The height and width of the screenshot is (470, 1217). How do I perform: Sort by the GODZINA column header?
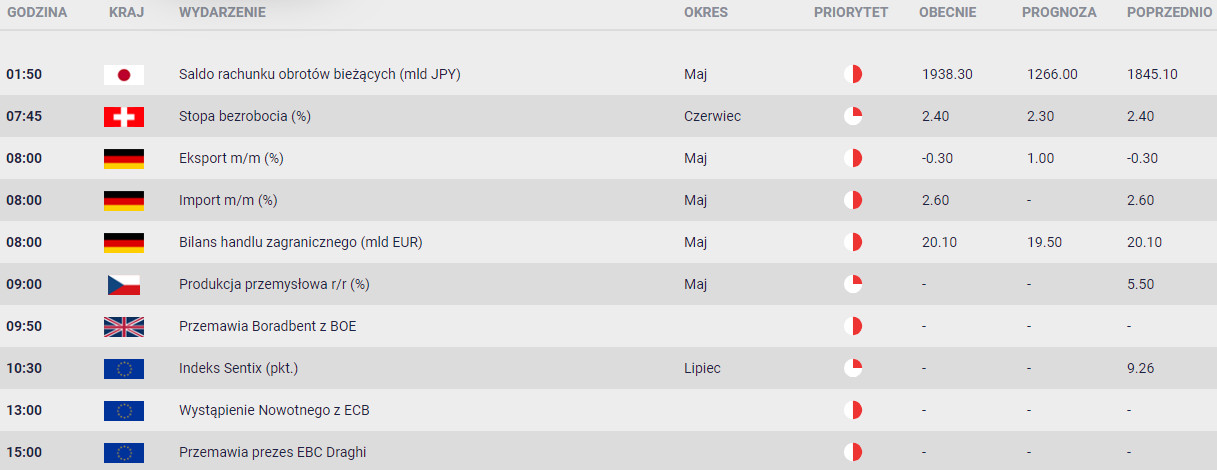click(36, 13)
